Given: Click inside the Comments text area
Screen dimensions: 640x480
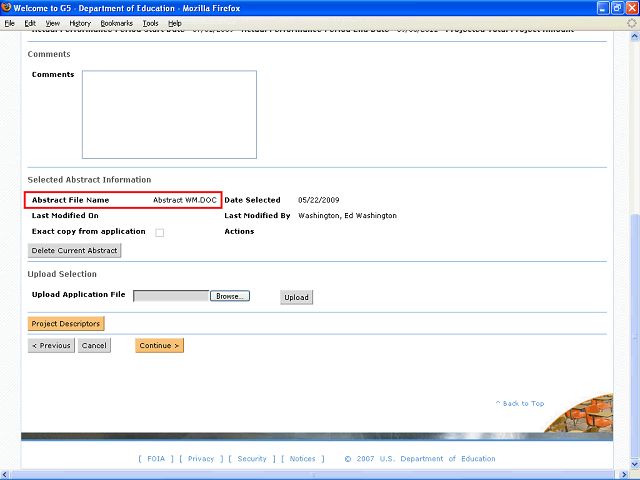Looking at the screenshot, I should pos(169,114).
